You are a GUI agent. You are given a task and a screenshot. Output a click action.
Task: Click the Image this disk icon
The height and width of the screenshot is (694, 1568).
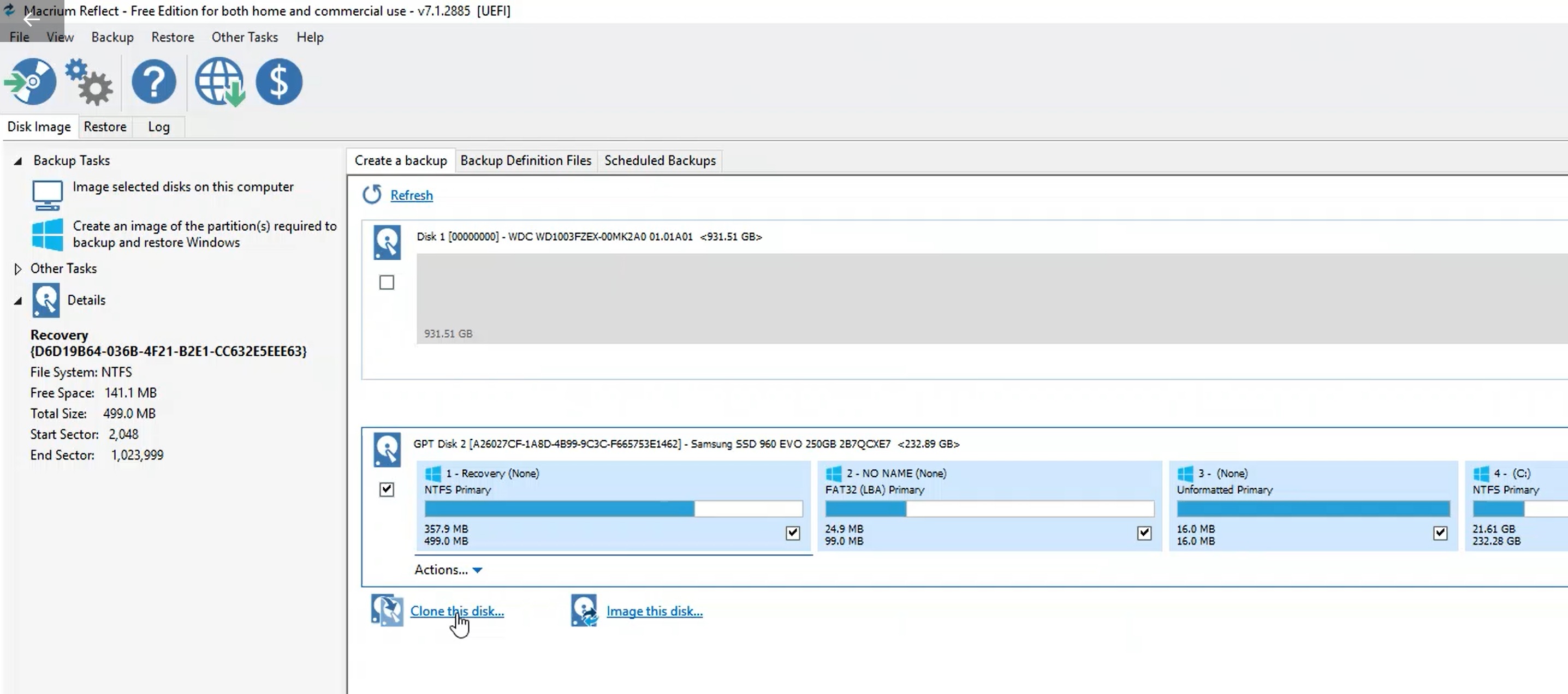(584, 610)
